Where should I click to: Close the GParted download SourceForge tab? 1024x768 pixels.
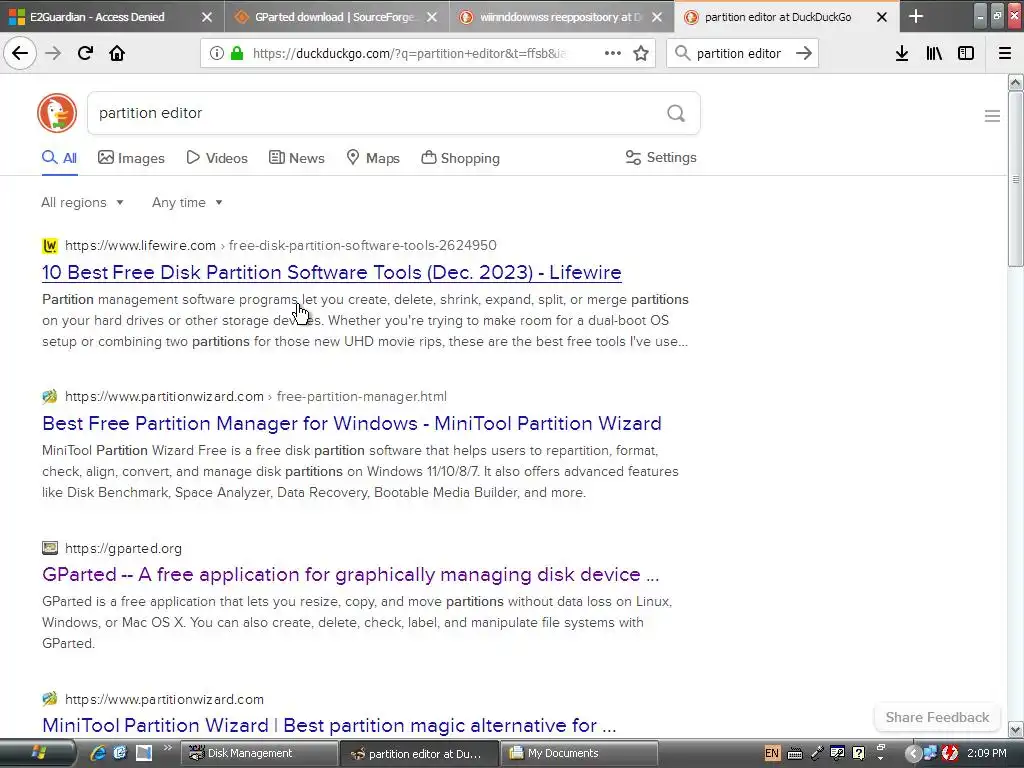tap(432, 17)
